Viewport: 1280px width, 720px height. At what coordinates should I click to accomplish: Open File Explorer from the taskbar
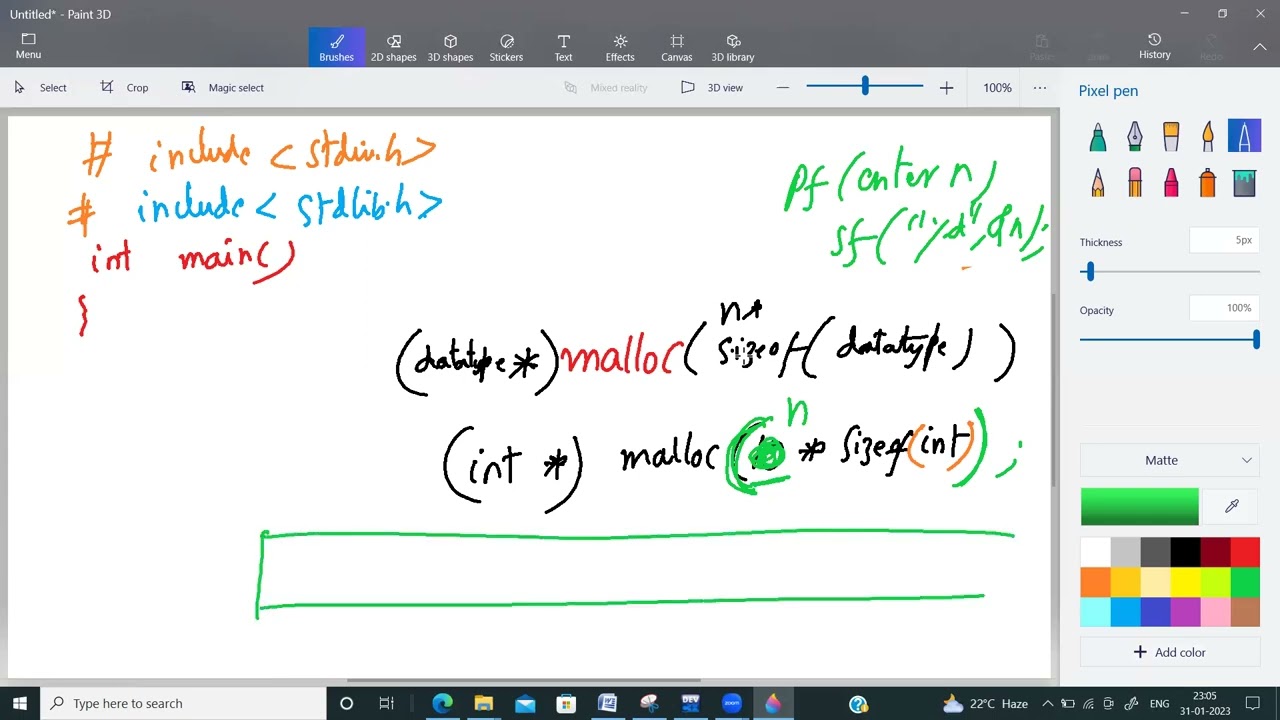tap(484, 703)
